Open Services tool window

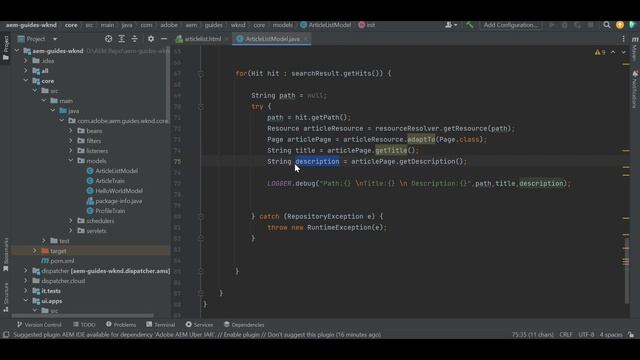coord(199,325)
